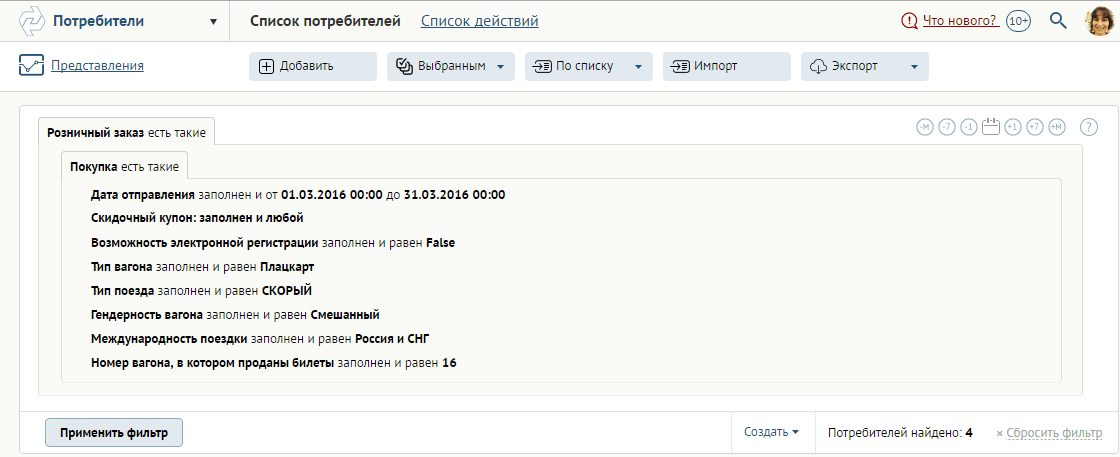
Task: Open the calendar icon in filter header
Action: [990, 126]
